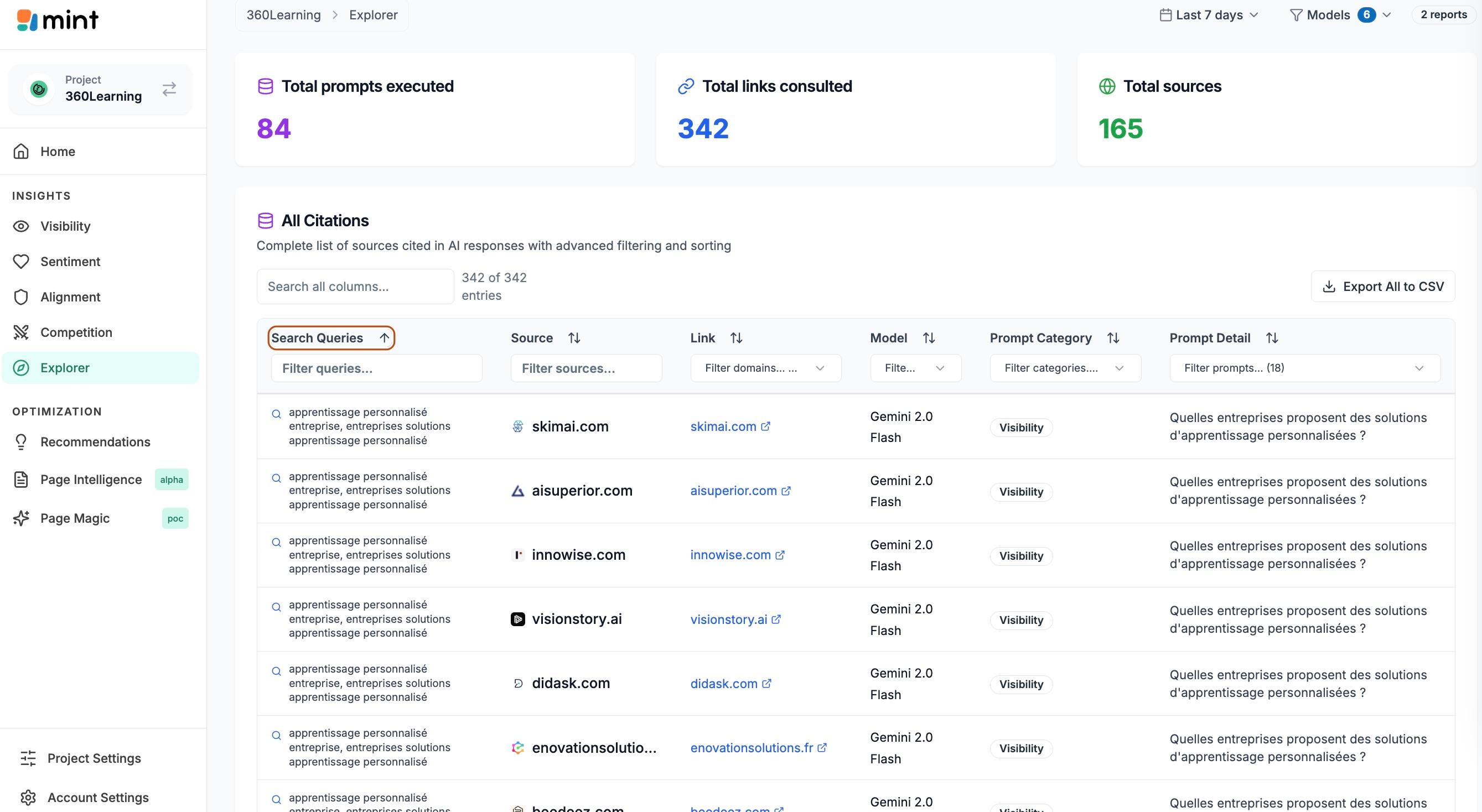Select Explorer in the sidebar
The width and height of the screenshot is (1482, 812).
click(101, 367)
